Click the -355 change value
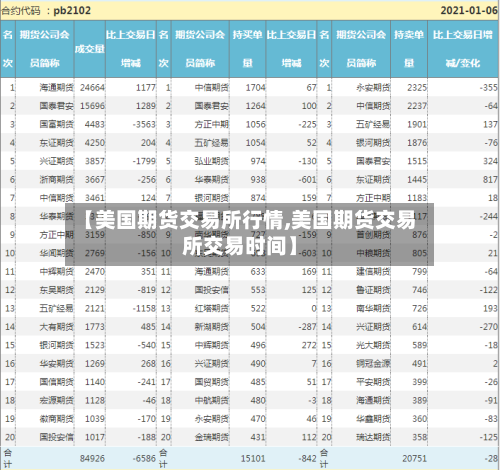The width and height of the screenshot is (500, 470). (489, 88)
